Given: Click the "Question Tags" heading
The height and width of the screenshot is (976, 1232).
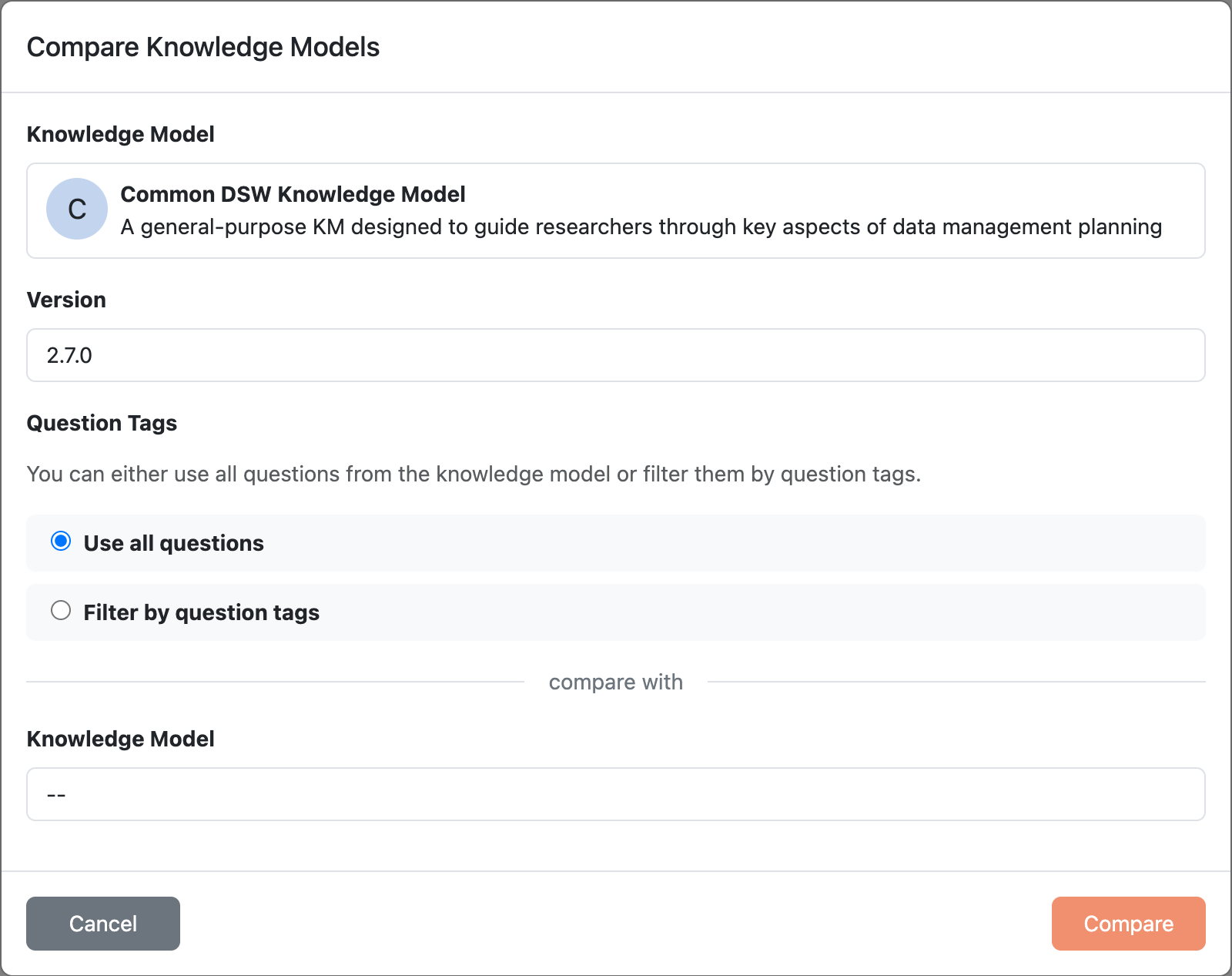Looking at the screenshot, I should 102,423.
